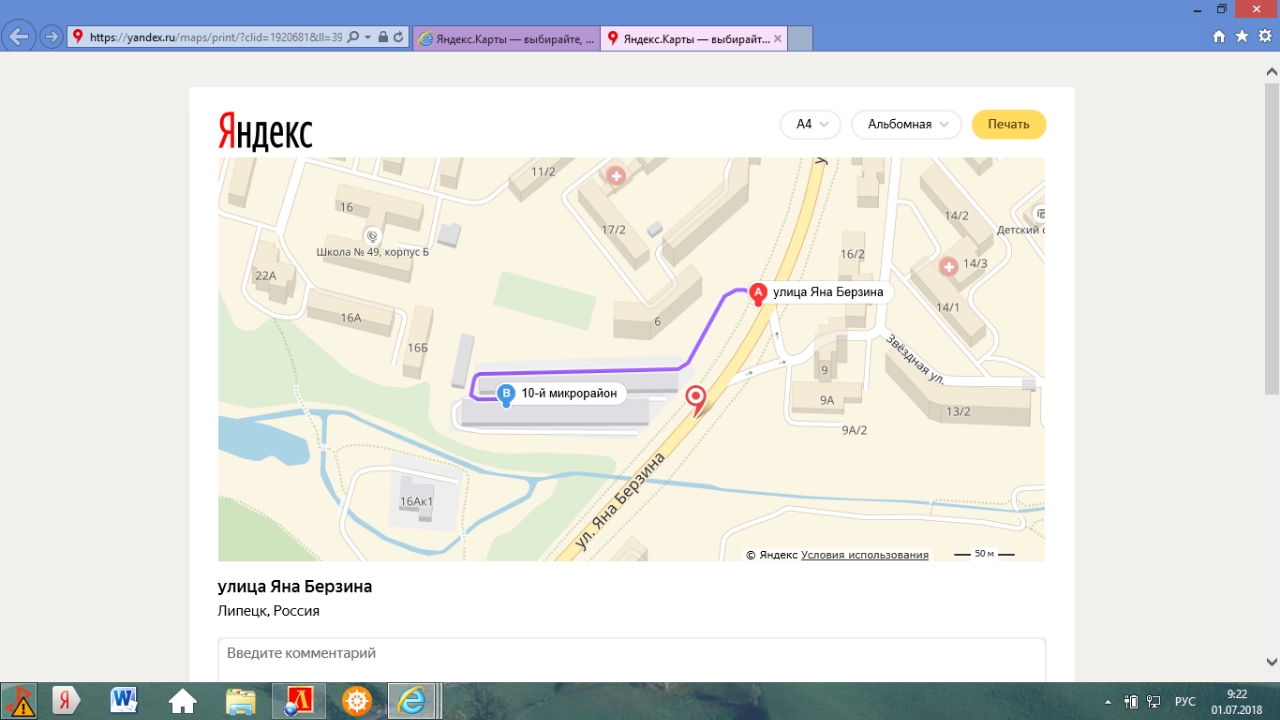Click the medical cross icon near 17/2

click(x=616, y=176)
